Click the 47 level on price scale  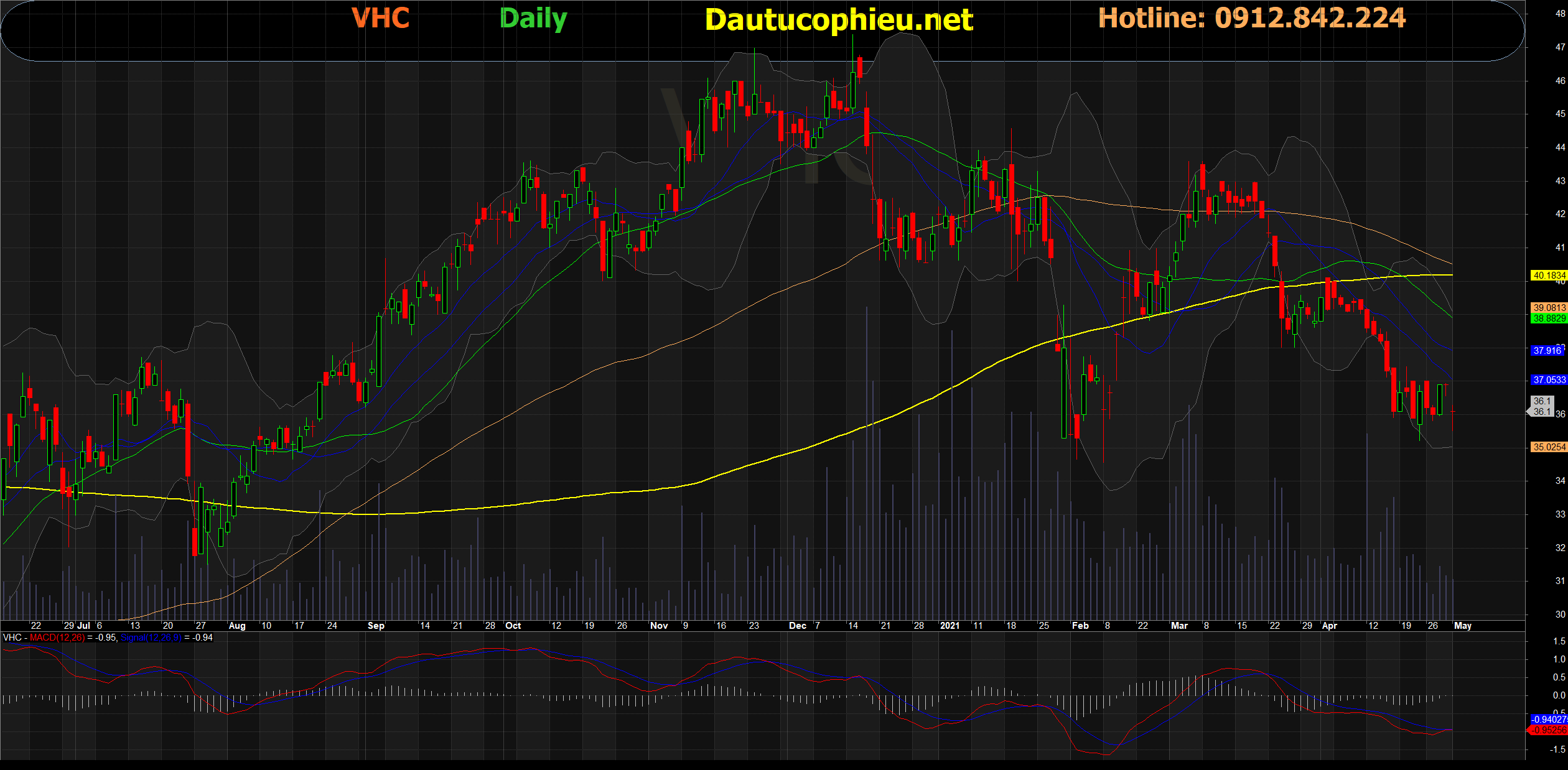[1560, 47]
